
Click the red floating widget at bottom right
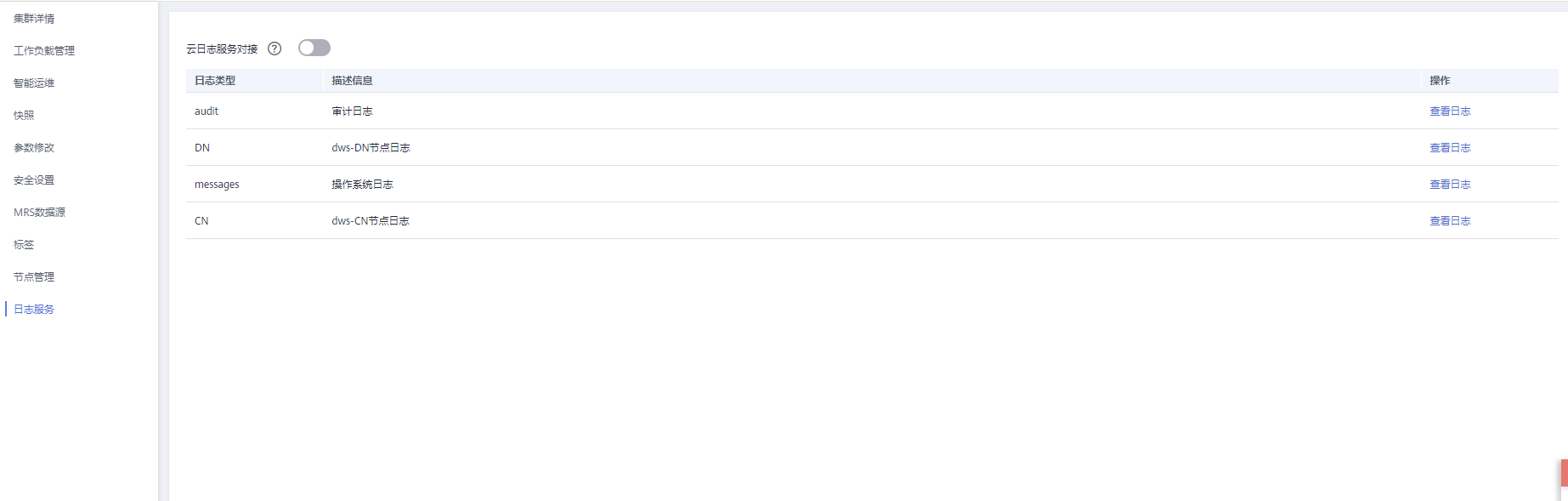[x=1564, y=474]
